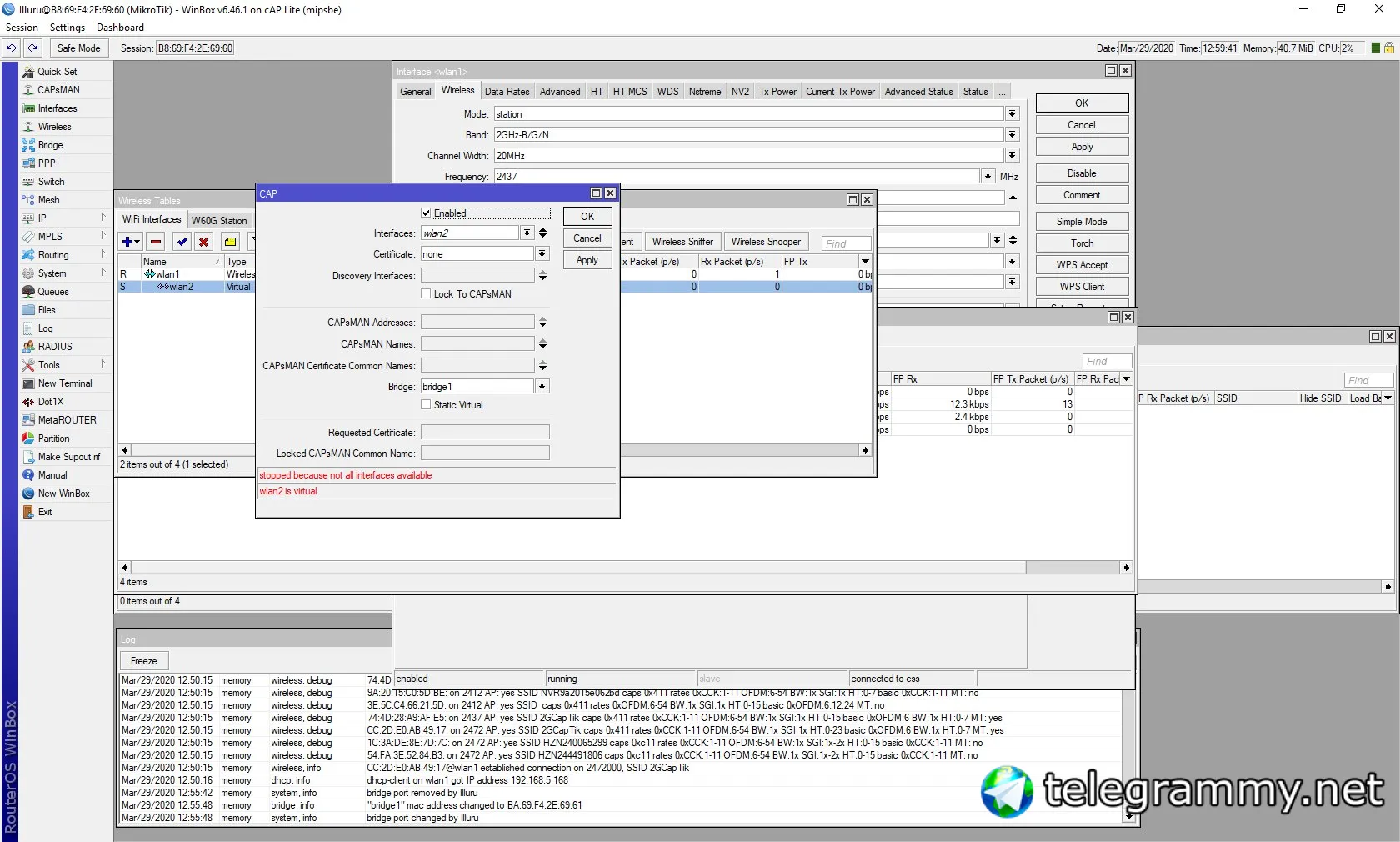Open Wireless sidebar entry
1400x842 pixels.
coord(54,127)
